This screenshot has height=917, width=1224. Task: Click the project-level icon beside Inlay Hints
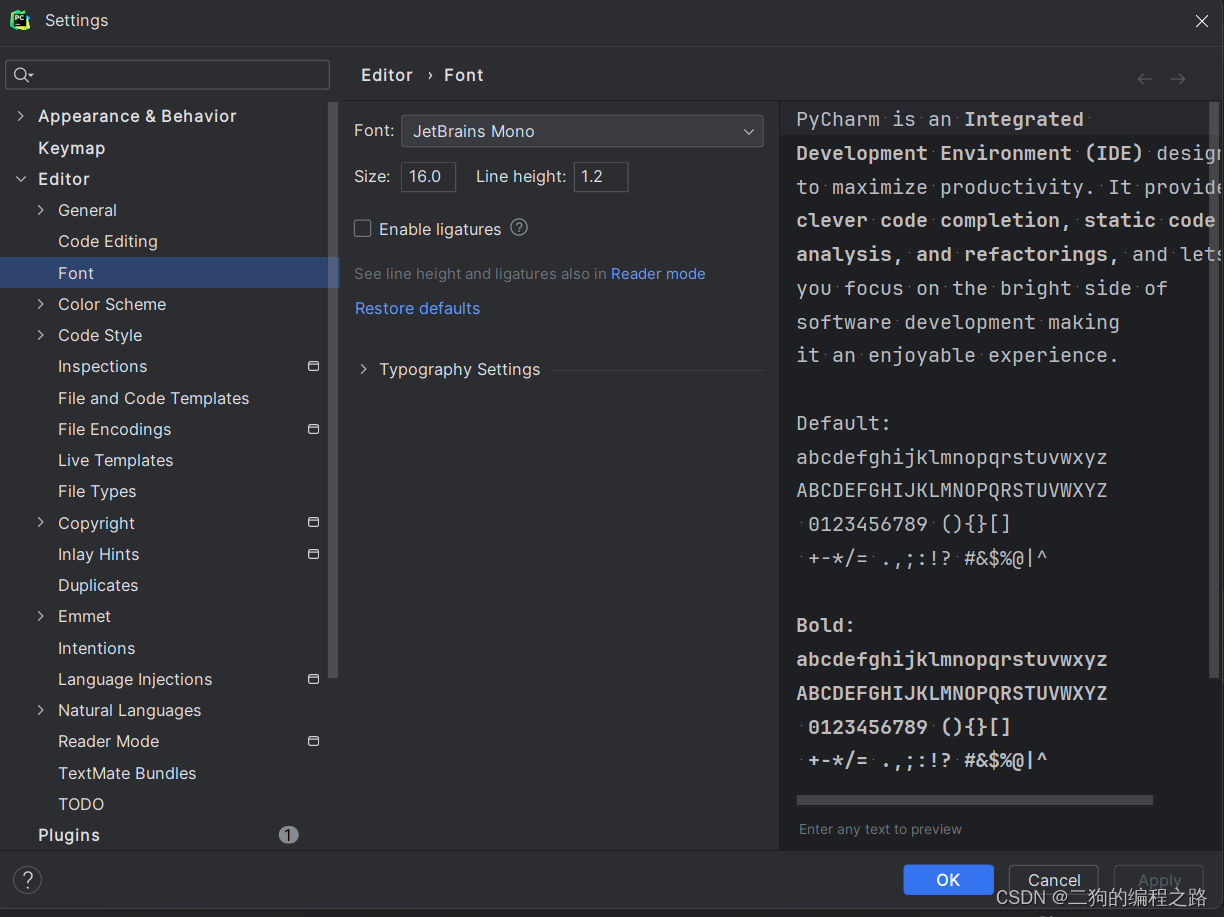pos(313,554)
